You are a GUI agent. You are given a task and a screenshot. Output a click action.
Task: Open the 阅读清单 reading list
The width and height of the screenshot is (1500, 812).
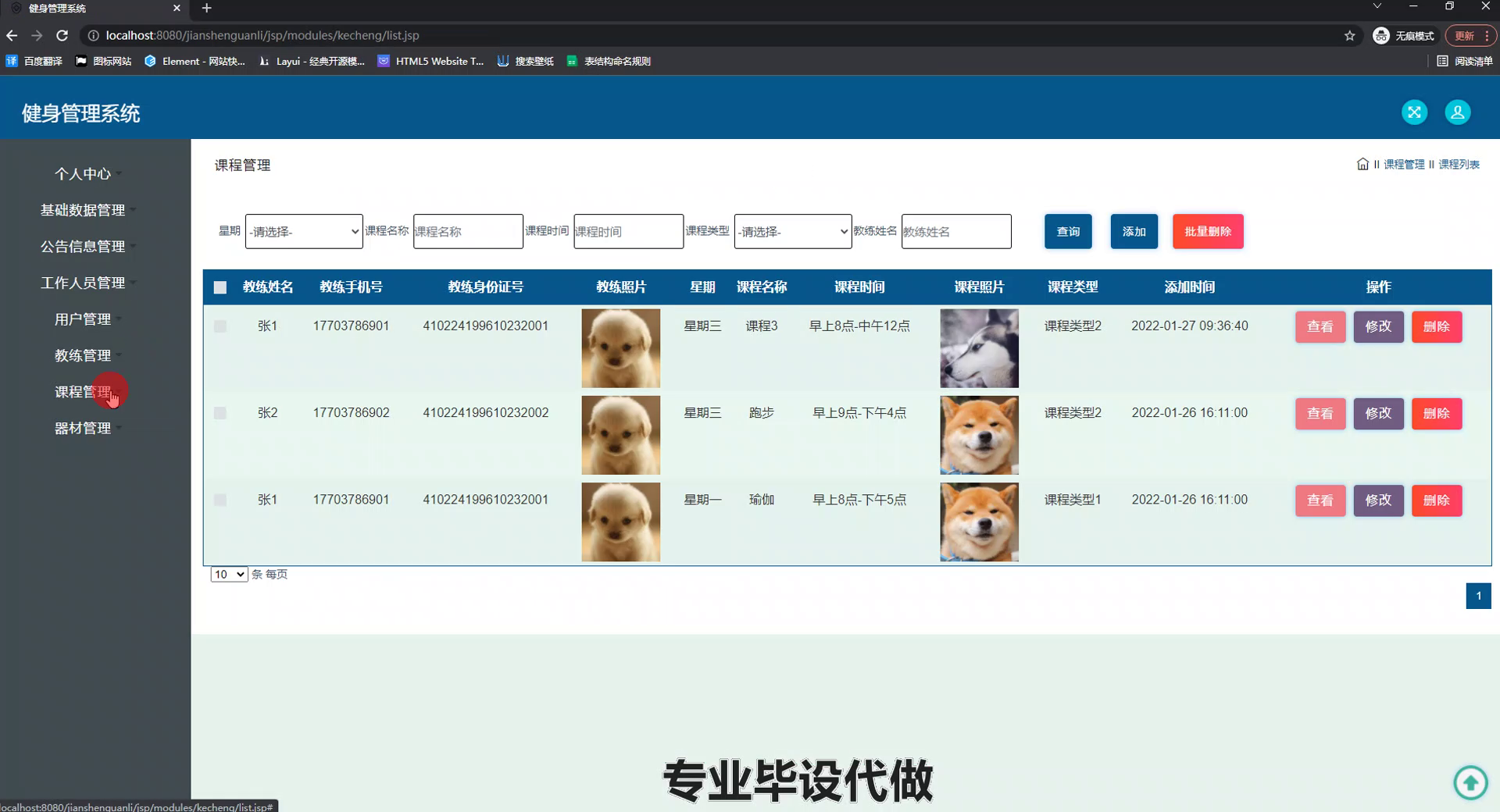point(1465,61)
